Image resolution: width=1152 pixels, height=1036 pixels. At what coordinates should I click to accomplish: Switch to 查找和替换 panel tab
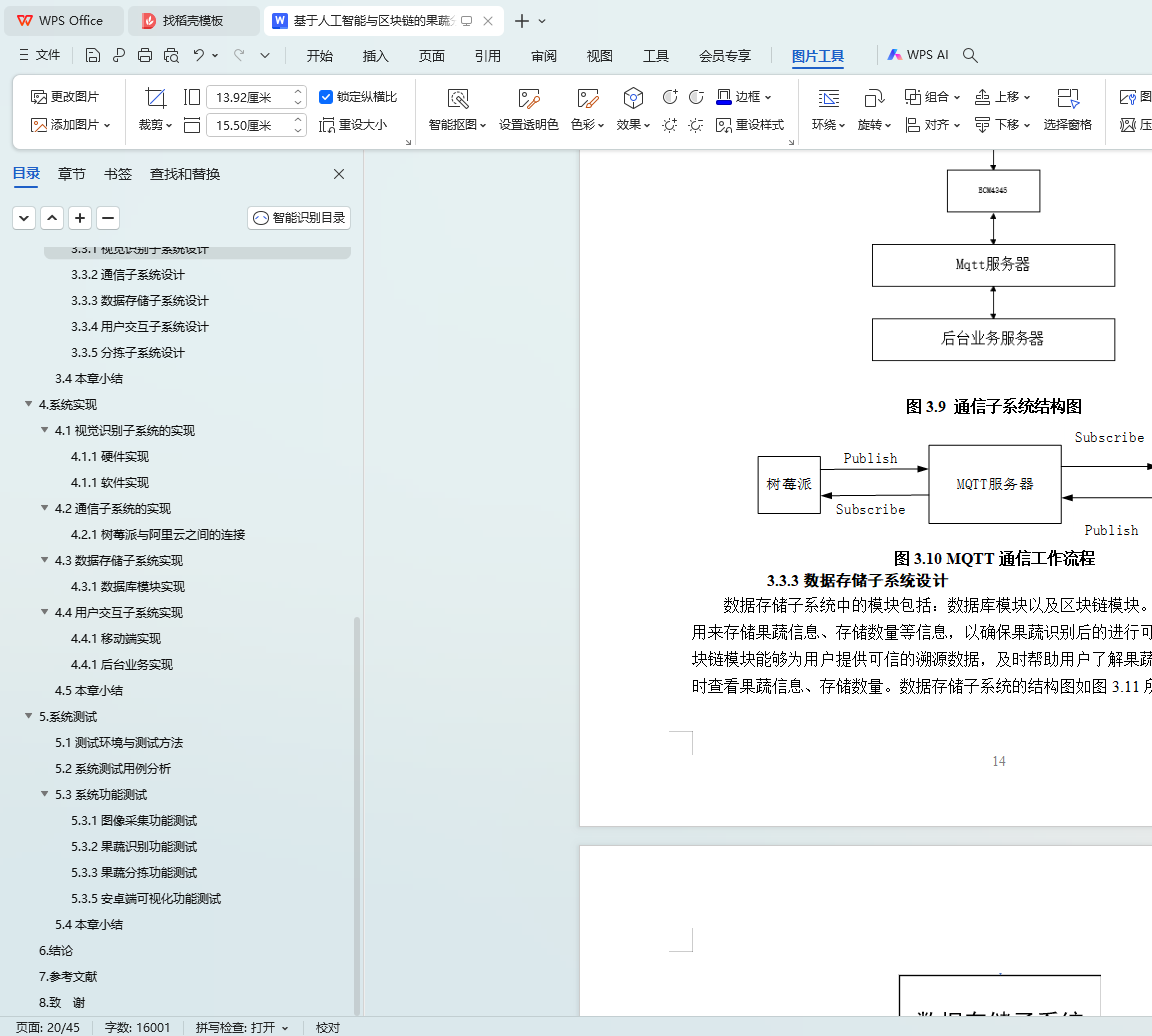pos(185,174)
